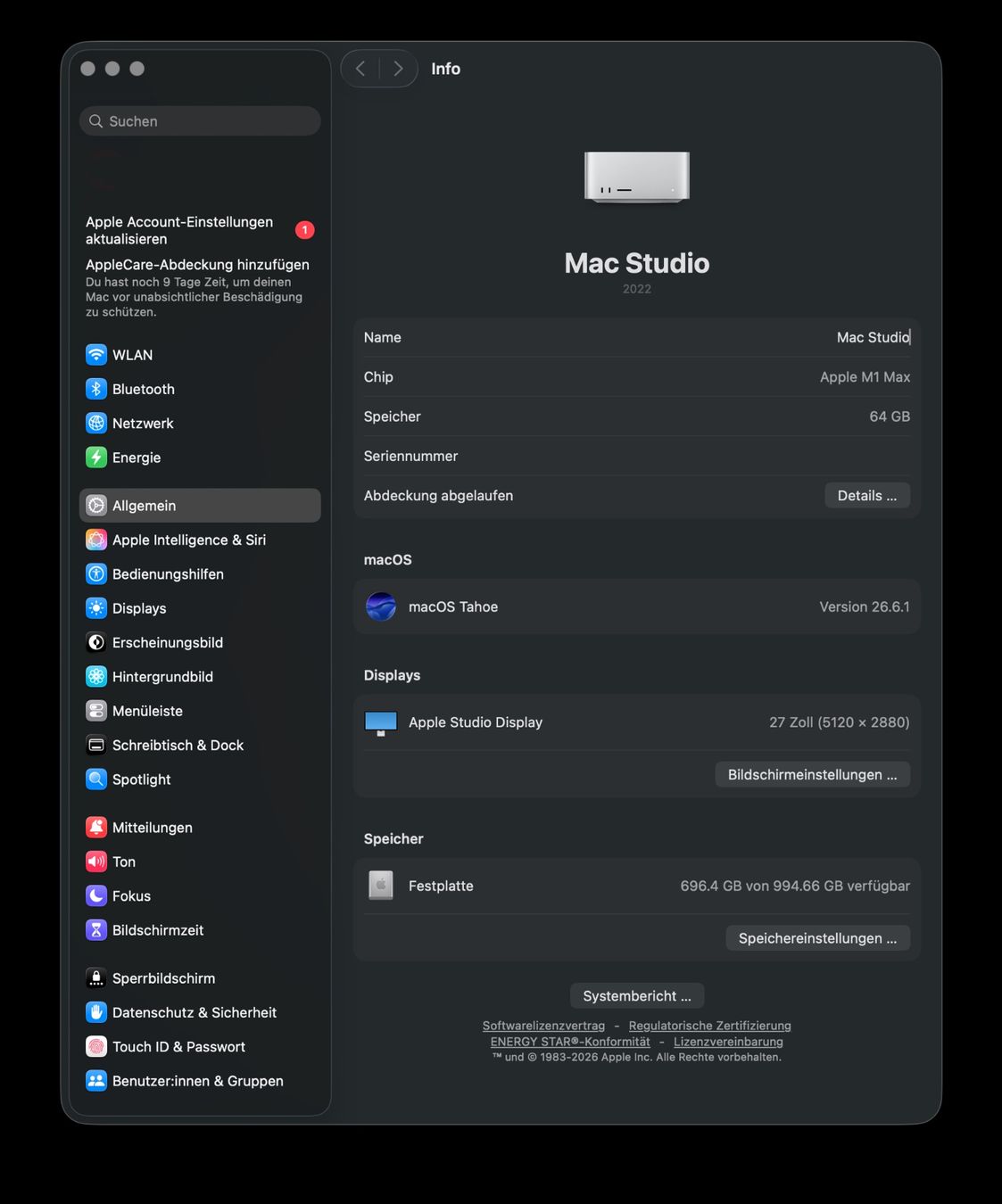Click the Apple Studio Display monitor icon

click(x=381, y=722)
